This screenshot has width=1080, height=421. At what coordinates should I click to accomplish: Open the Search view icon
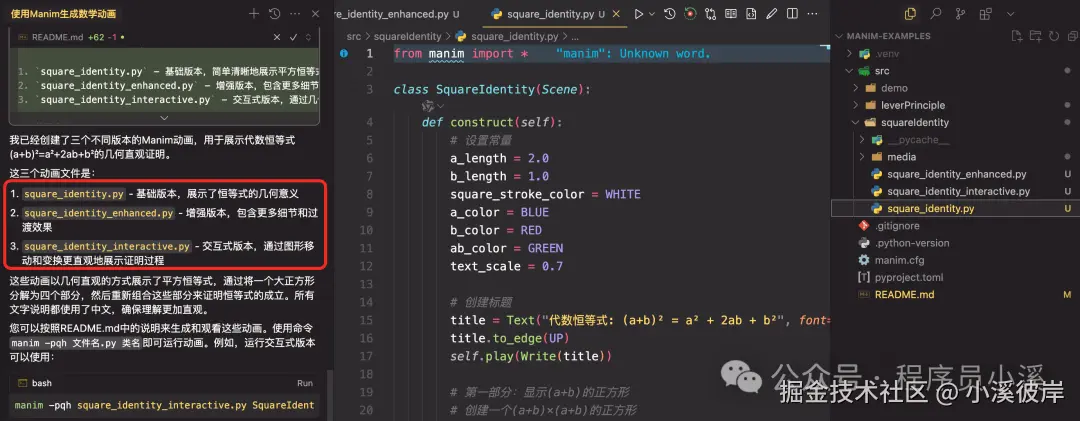tap(935, 13)
